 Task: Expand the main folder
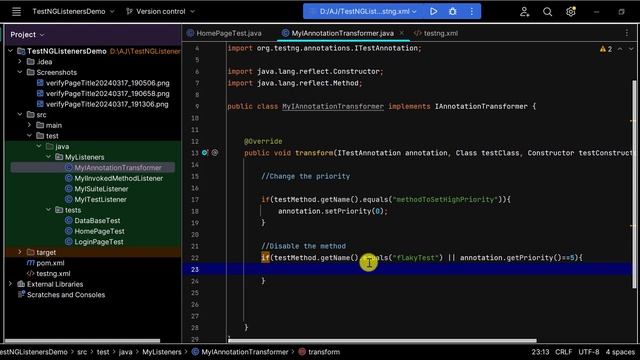coord(29,125)
